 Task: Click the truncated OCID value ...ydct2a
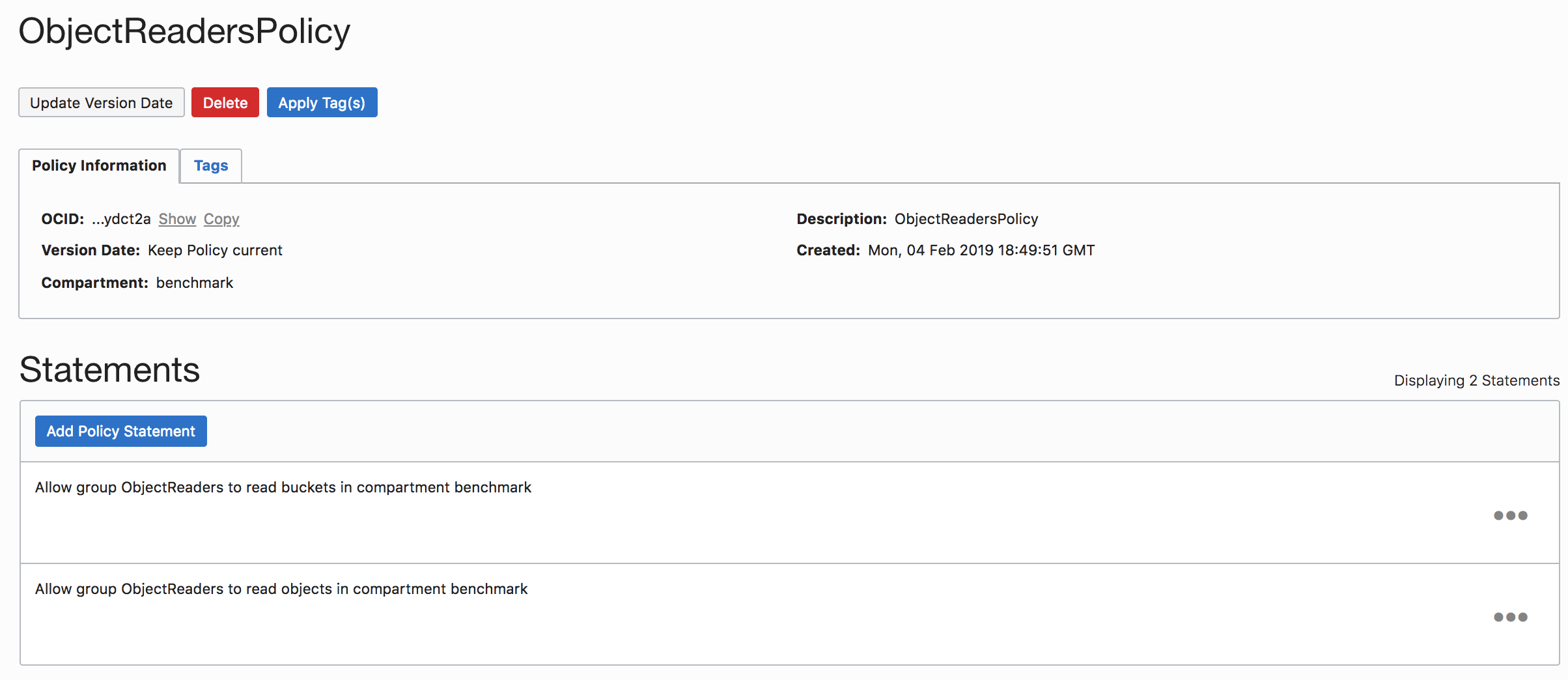tap(121, 219)
